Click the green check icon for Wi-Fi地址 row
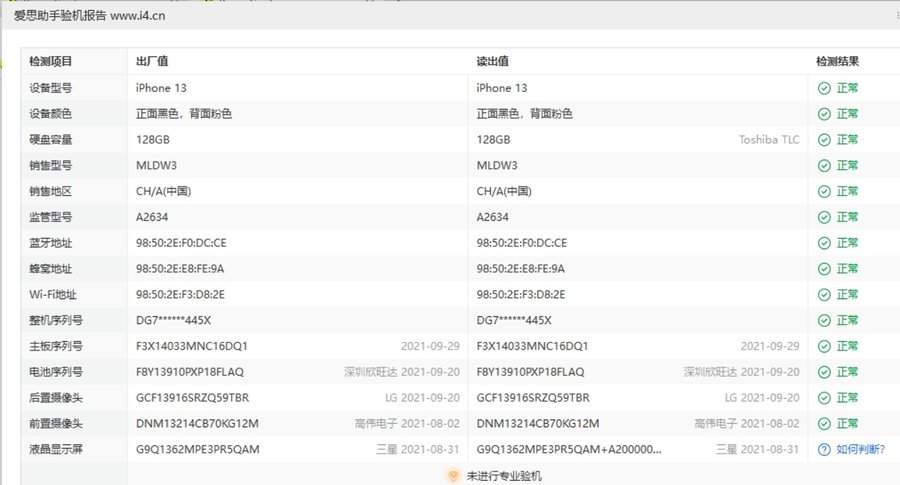Screen dimensions: 900x485 click(x=824, y=294)
